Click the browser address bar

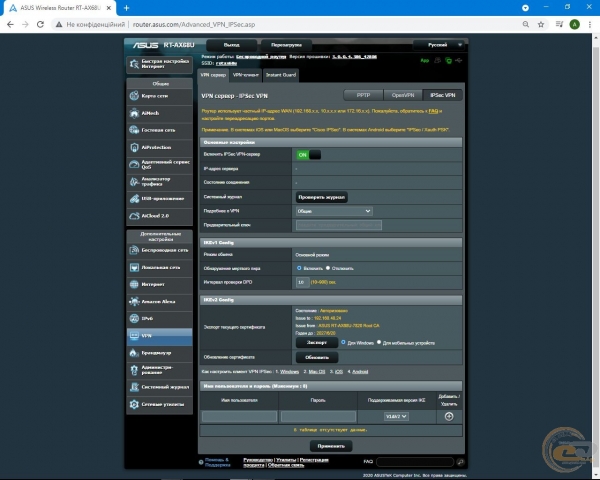[285, 24]
